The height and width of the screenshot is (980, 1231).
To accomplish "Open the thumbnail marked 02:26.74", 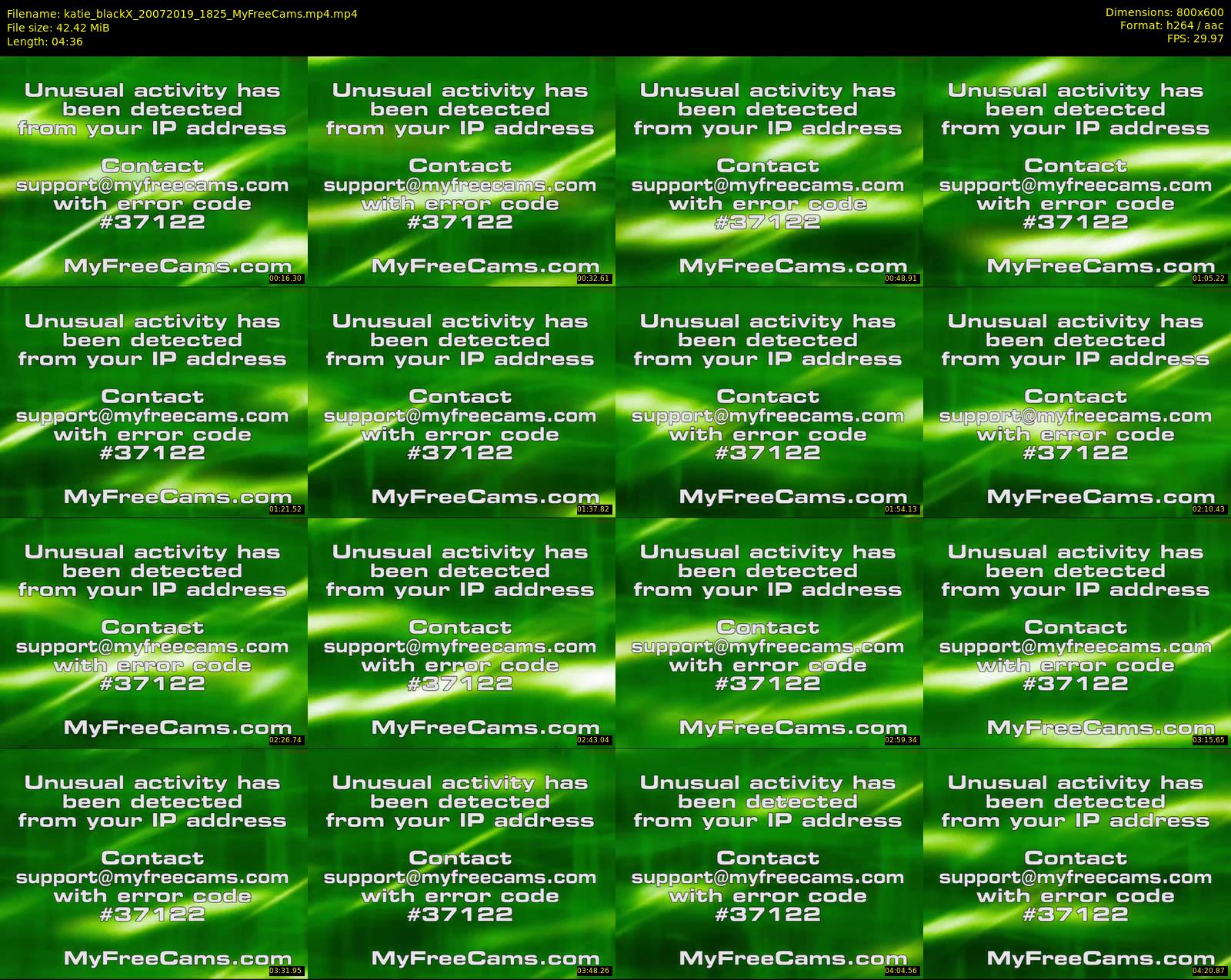I will [x=153, y=632].
